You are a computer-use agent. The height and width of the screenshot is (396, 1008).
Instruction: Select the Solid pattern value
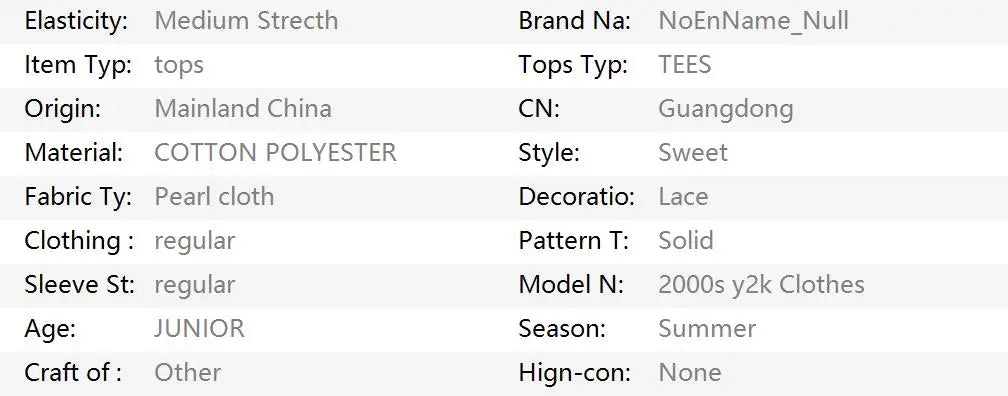[686, 240]
